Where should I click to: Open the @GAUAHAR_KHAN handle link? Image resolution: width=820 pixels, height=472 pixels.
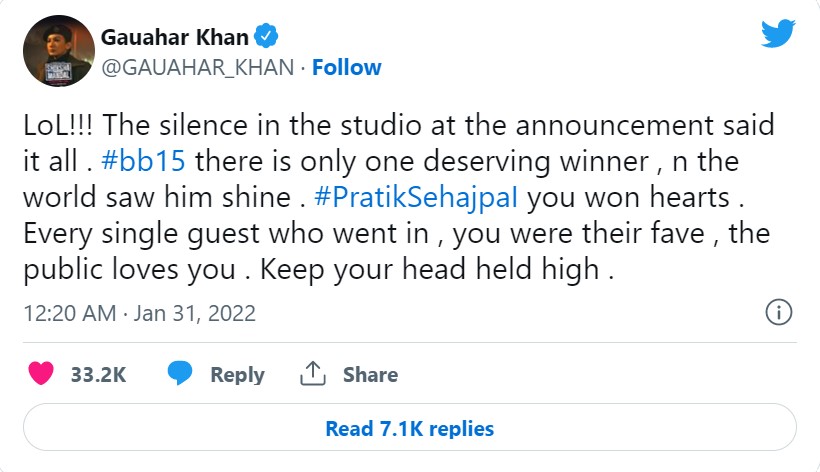[197, 68]
